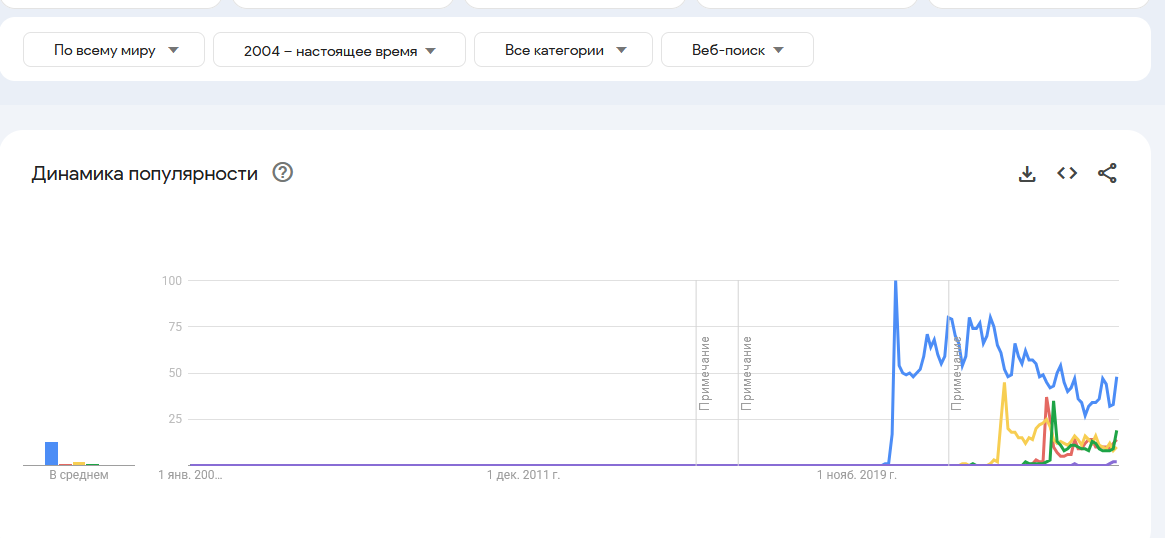Click the yellow average bar
The height and width of the screenshot is (538, 1165).
(79, 463)
